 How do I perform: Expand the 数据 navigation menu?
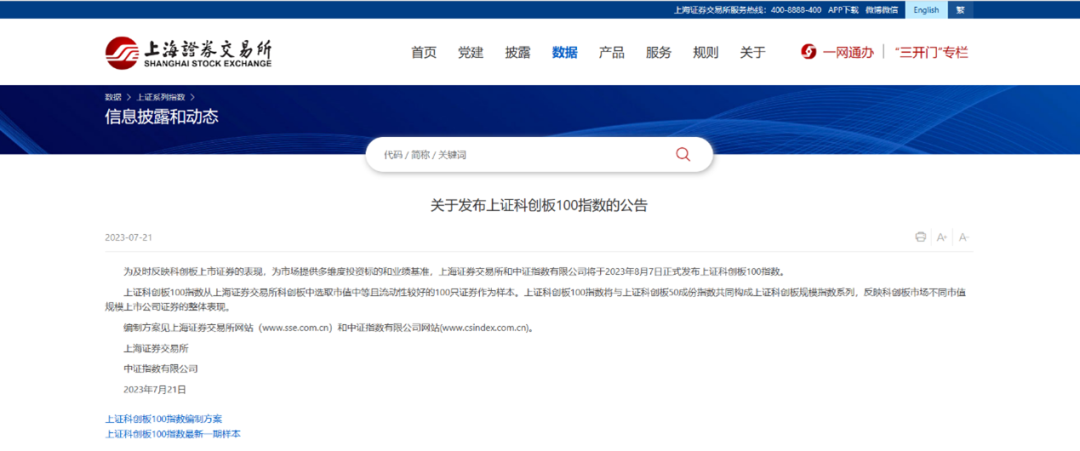click(564, 53)
